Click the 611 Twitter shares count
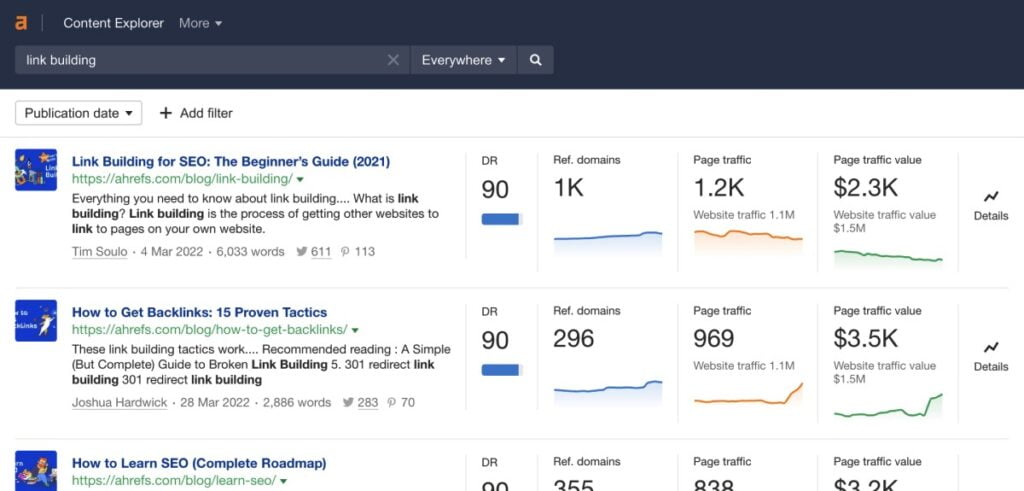This screenshot has width=1024, height=491. [321, 251]
